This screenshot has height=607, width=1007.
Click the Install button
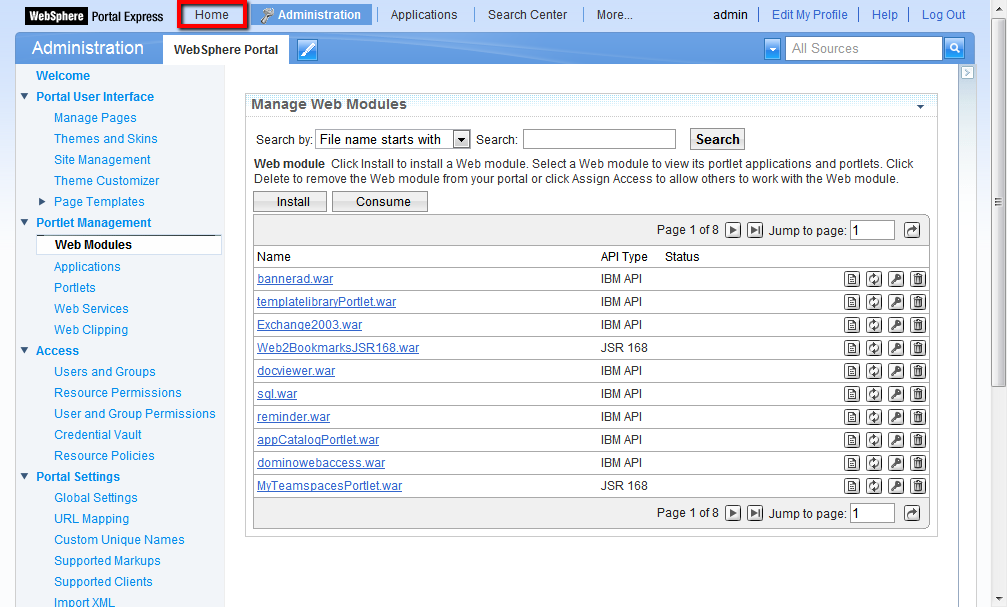290,202
